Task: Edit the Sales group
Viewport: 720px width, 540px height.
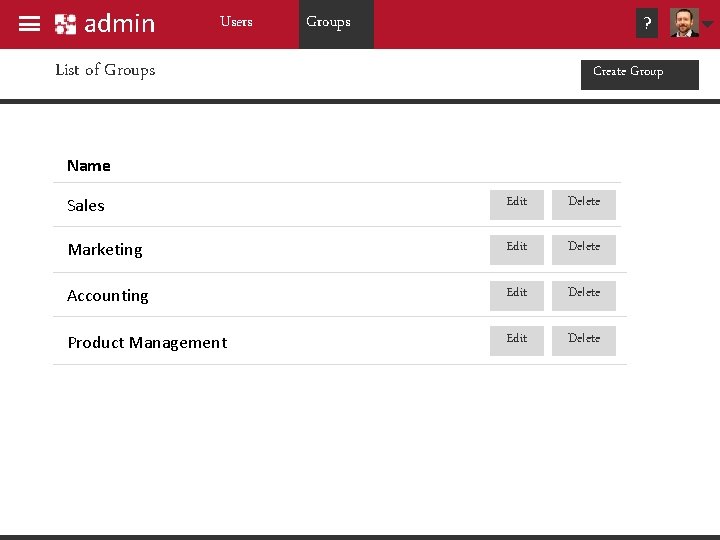Action: pos(517,205)
